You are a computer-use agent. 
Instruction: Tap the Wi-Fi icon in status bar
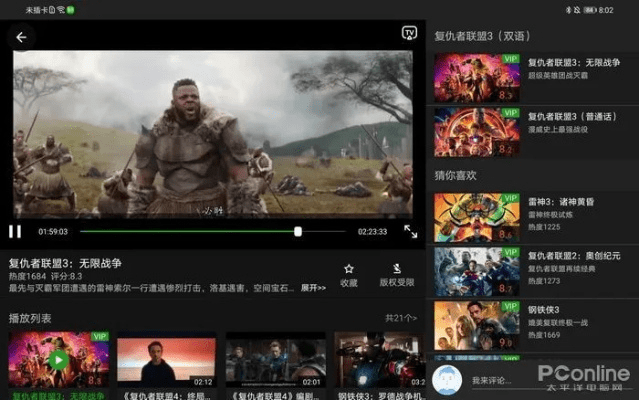[61, 10]
